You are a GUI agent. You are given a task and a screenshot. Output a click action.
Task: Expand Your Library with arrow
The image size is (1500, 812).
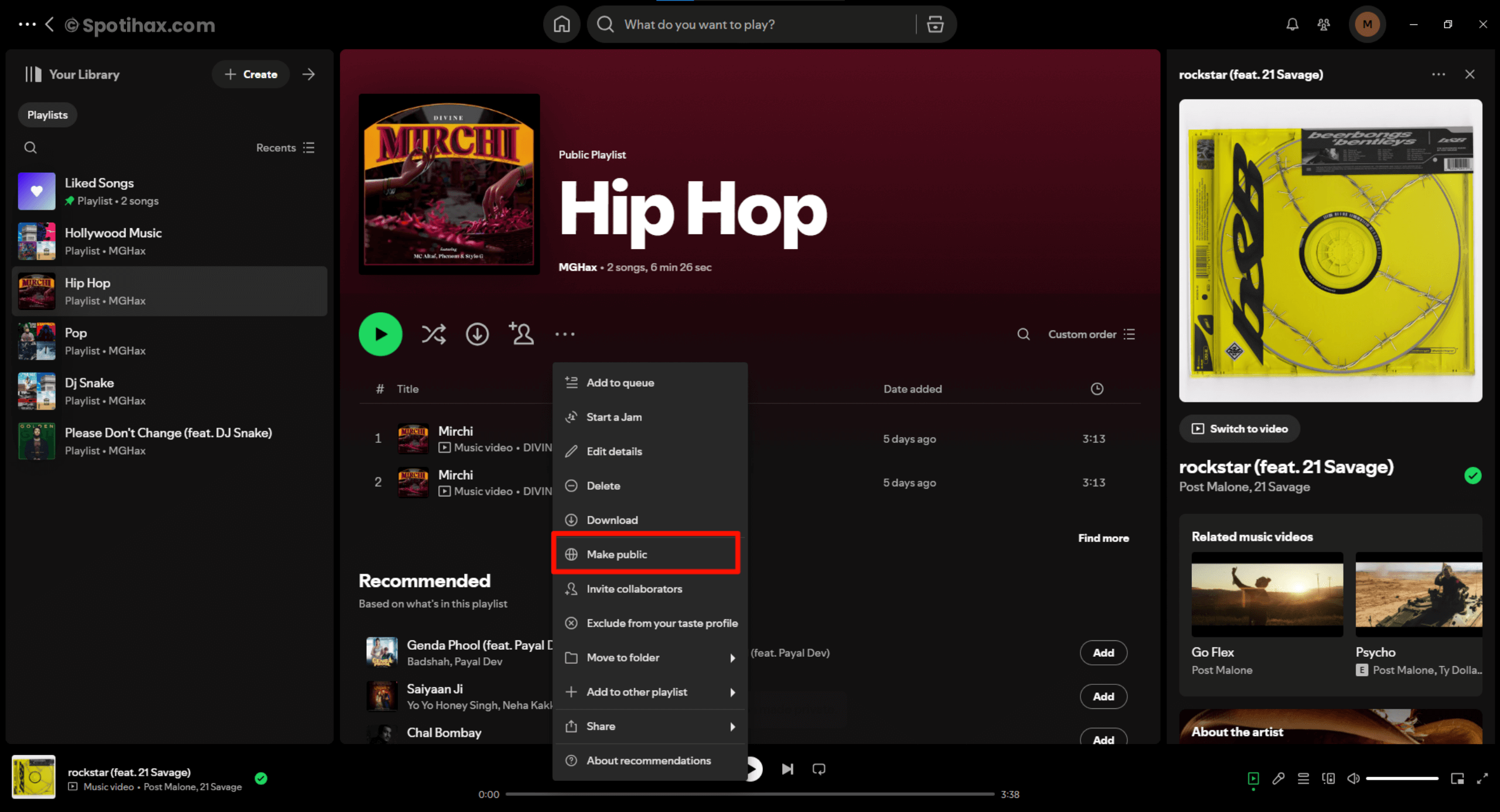tap(309, 74)
